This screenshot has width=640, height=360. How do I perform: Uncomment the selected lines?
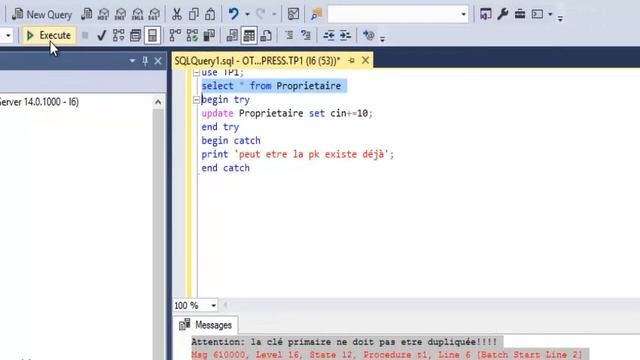click(x=305, y=36)
